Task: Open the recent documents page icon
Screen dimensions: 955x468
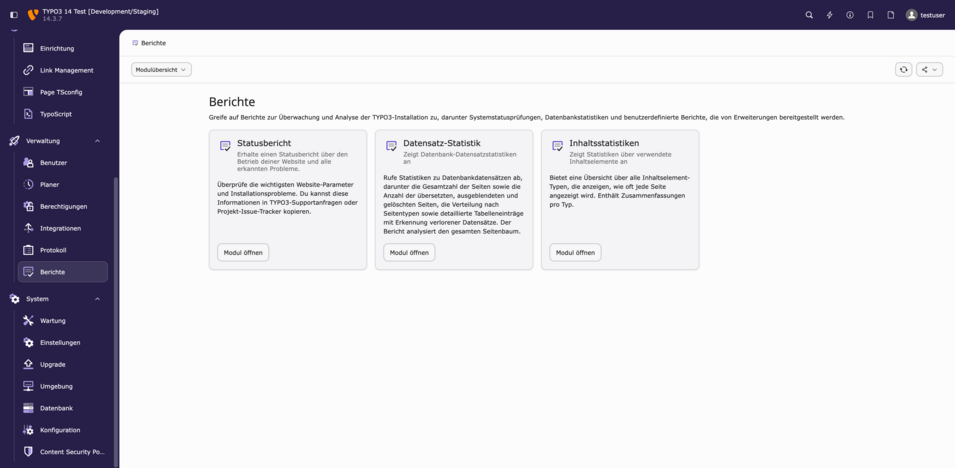Action: (890, 15)
